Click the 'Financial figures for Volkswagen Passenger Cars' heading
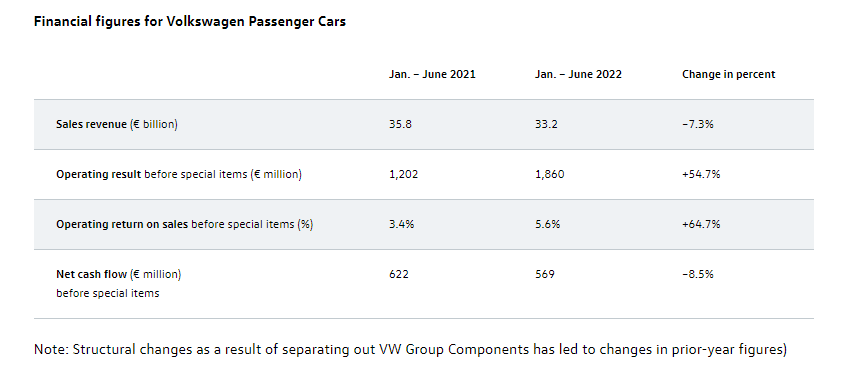844x384 pixels. click(190, 22)
